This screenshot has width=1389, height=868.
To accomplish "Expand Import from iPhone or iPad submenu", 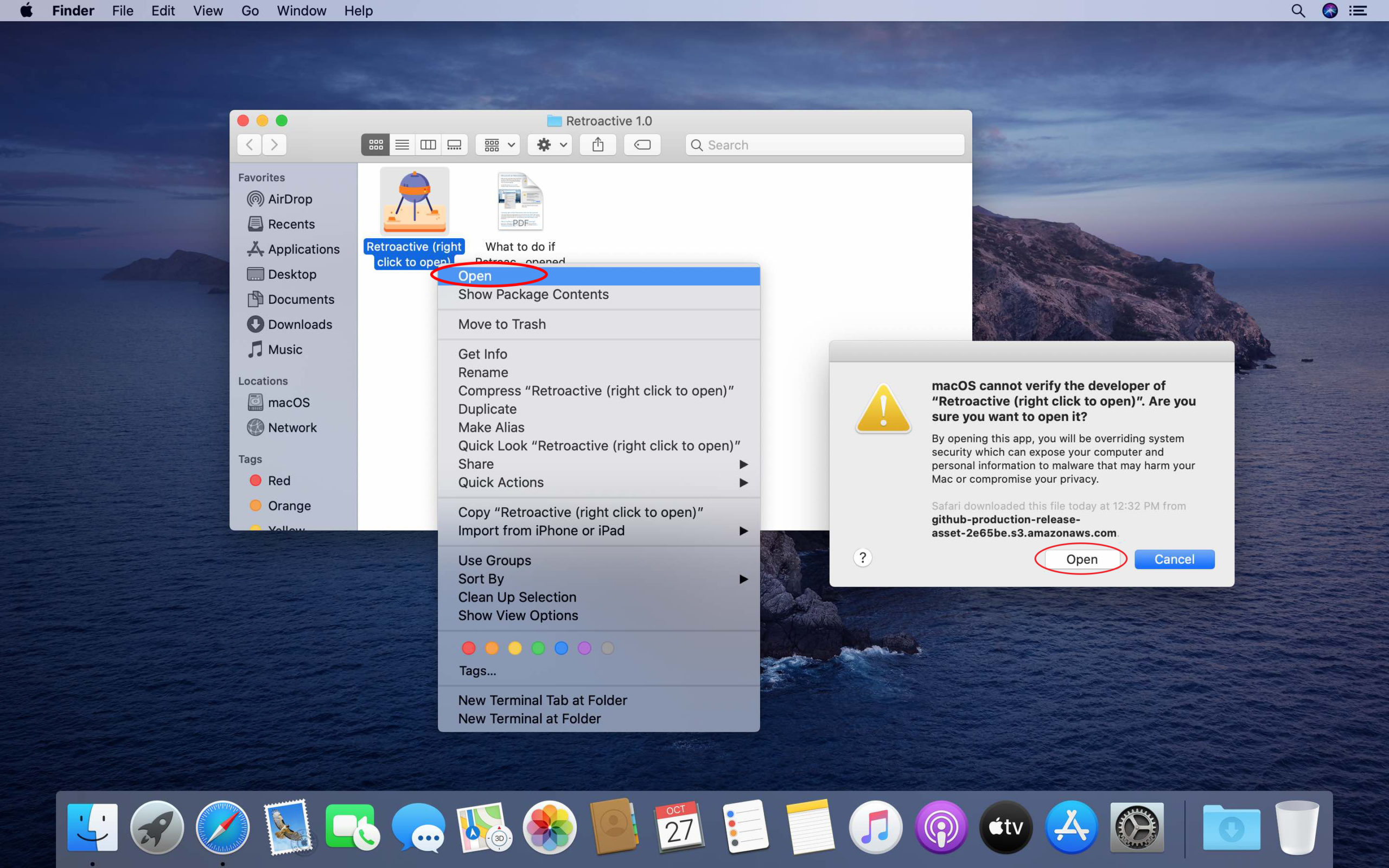I will (598, 531).
